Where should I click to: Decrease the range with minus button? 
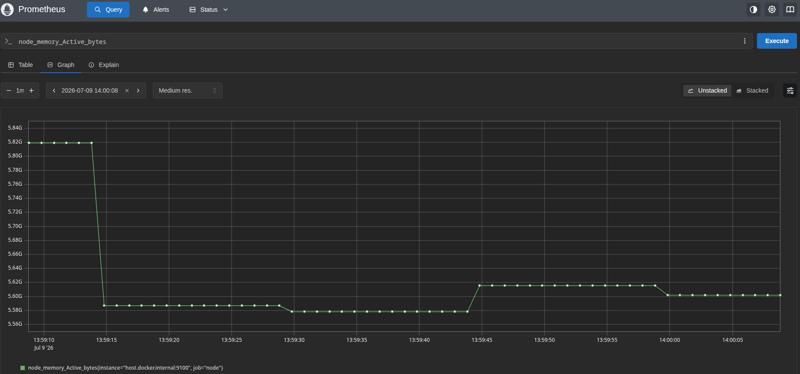(x=9, y=90)
